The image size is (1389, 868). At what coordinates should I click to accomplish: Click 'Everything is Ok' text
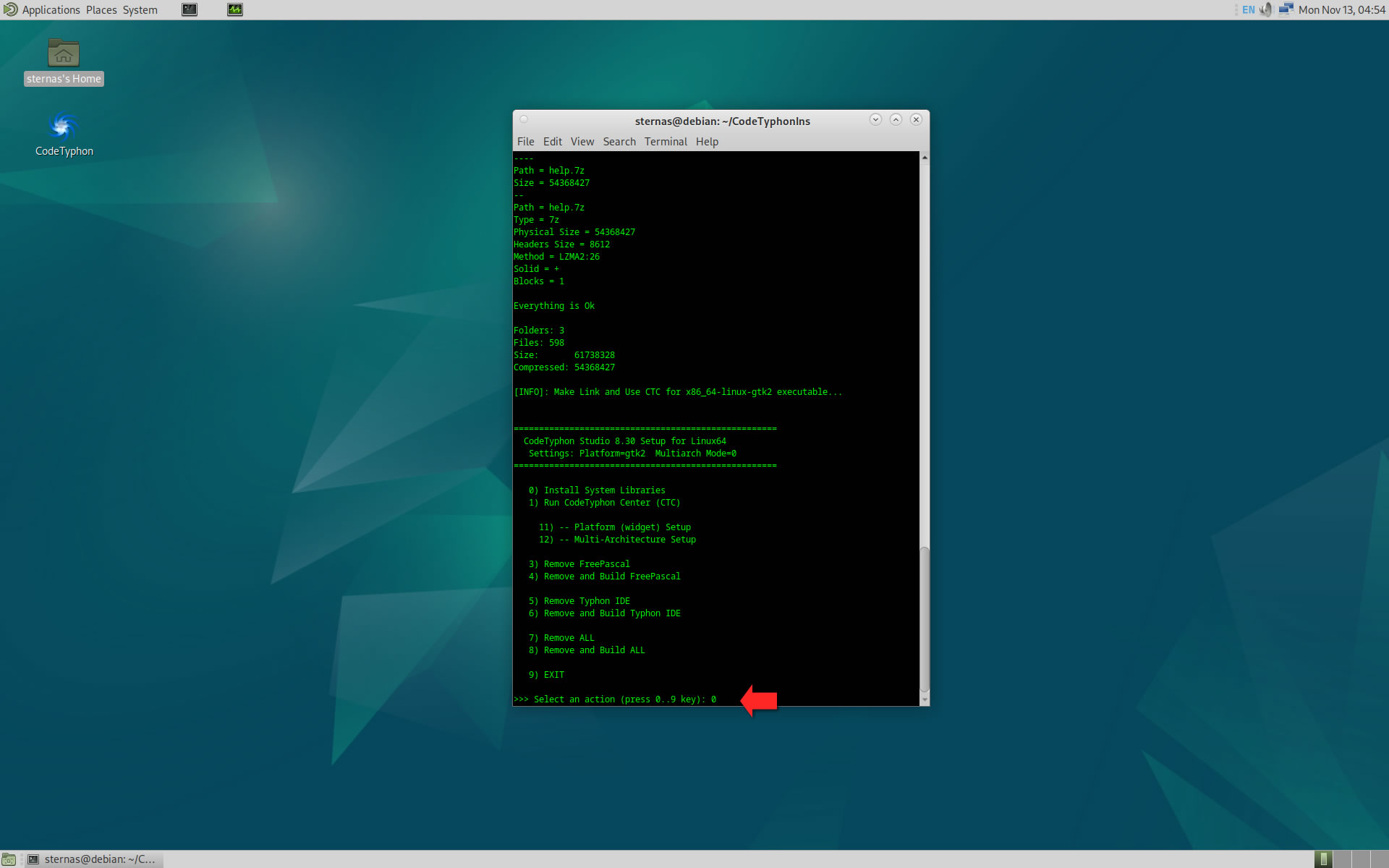pos(554,306)
